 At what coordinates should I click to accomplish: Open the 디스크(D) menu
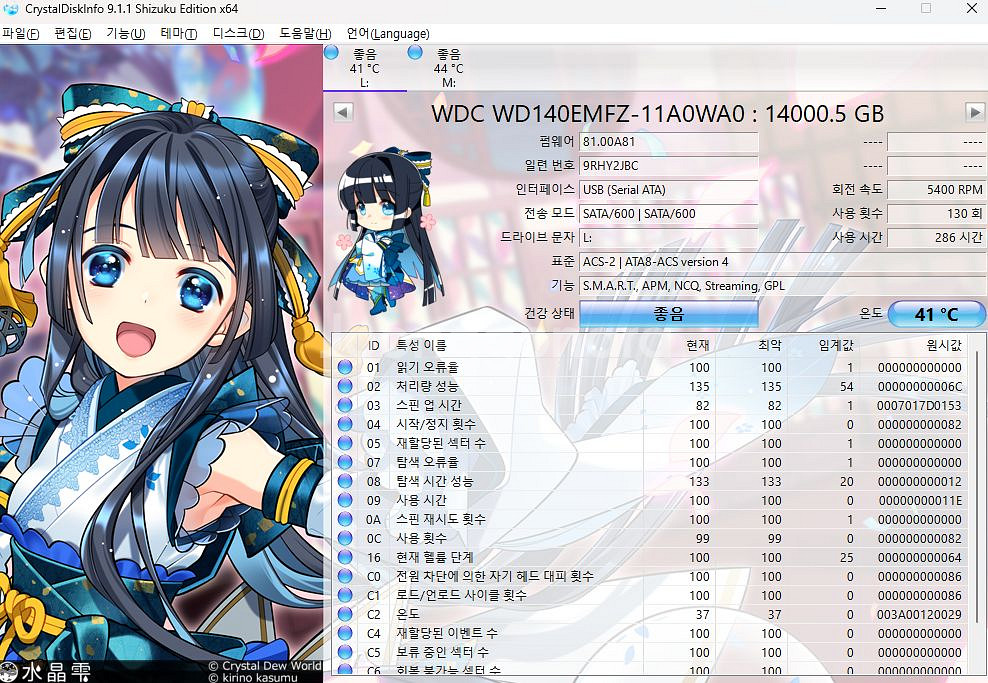click(x=238, y=33)
